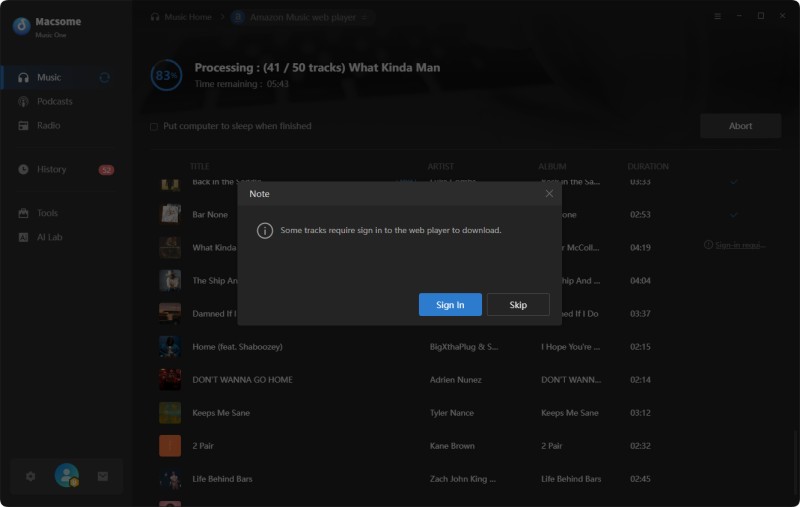Open the Music section in the sidebar
Viewport: 800px width, 507px height.
(x=49, y=77)
